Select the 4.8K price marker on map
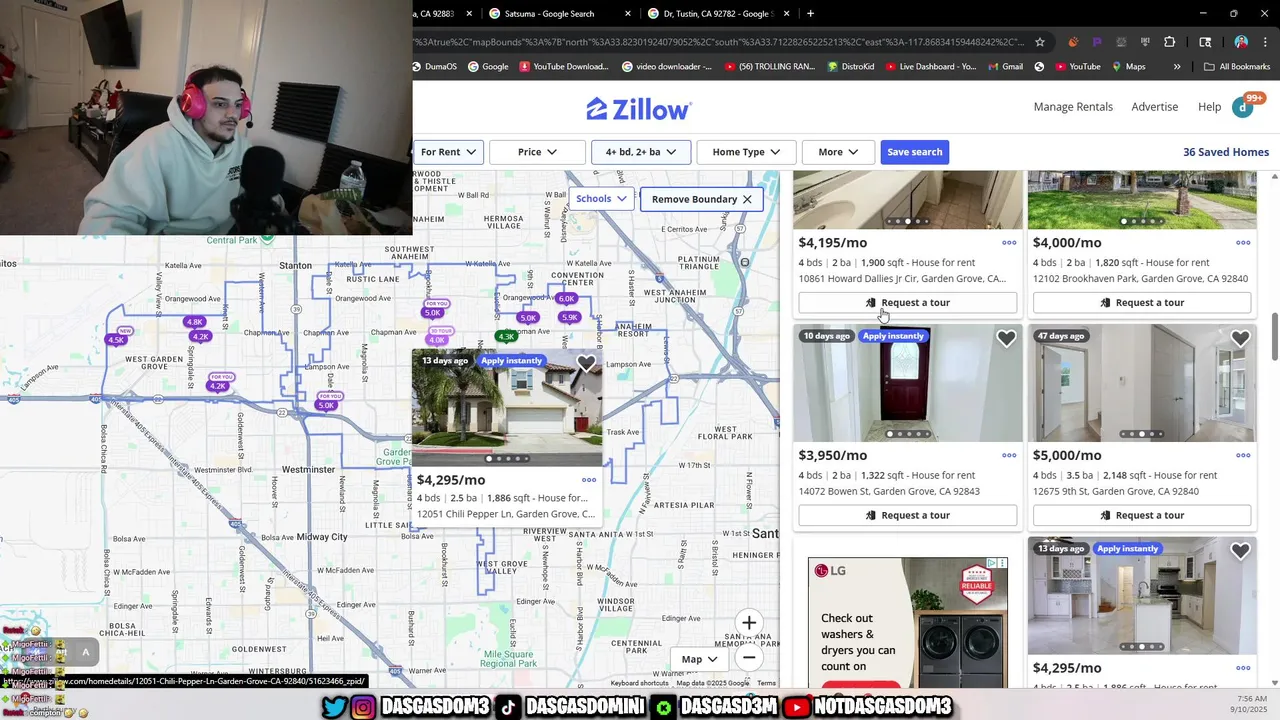This screenshot has width=1280, height=720. pos(195,322)
